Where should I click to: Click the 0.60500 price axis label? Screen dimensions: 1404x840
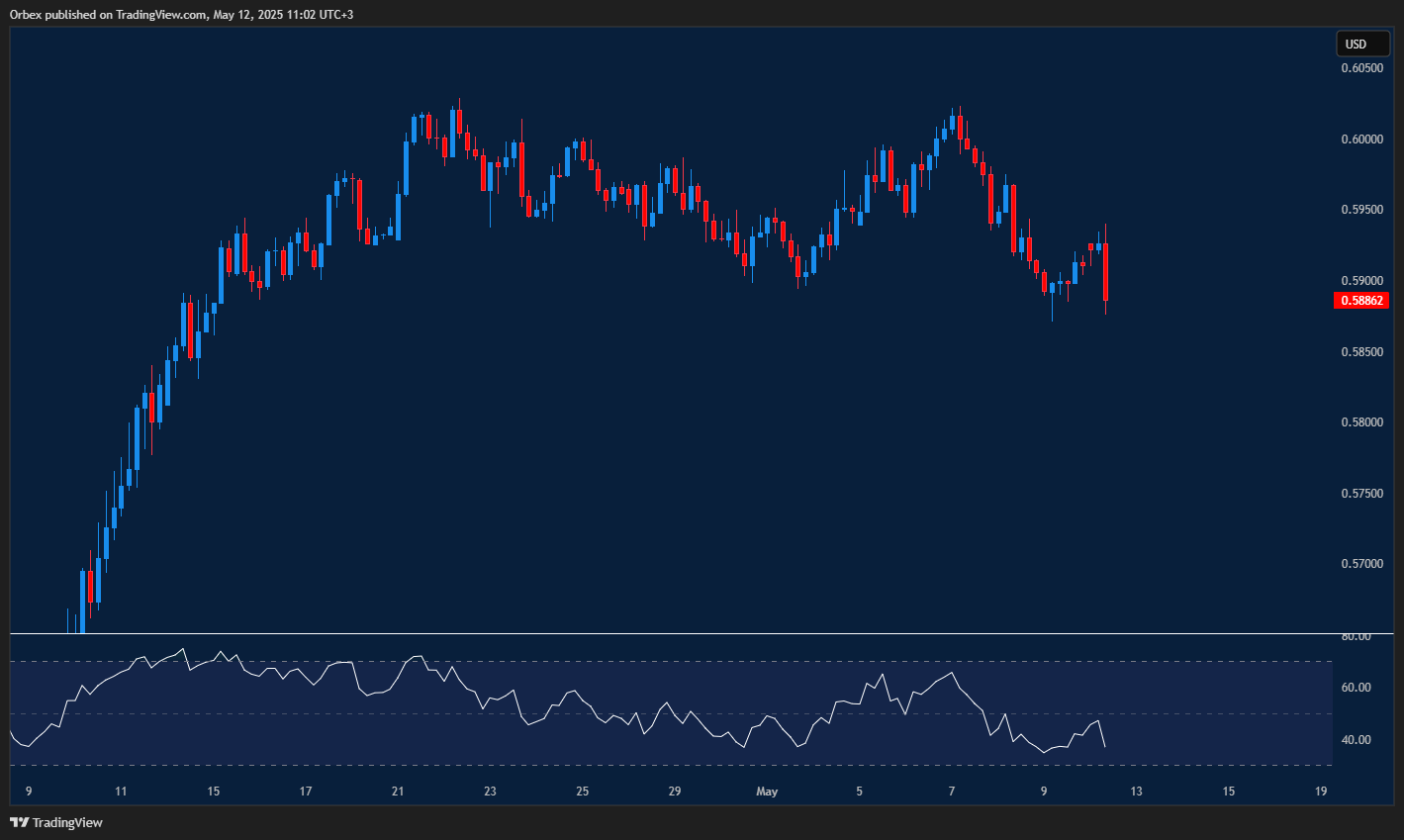click(x=1361, y=68)
